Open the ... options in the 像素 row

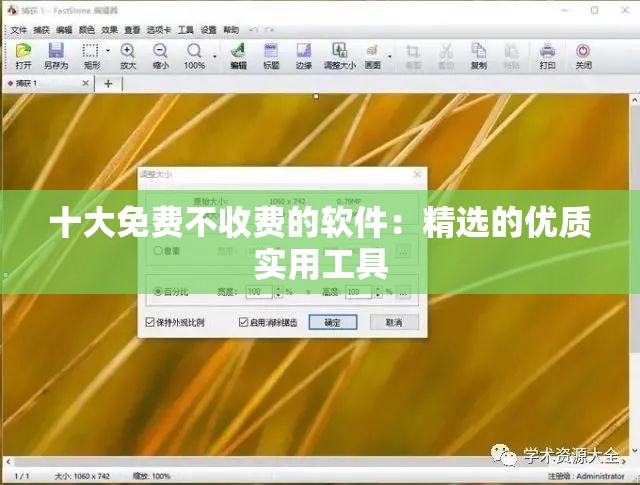click(x=403, y=251)
